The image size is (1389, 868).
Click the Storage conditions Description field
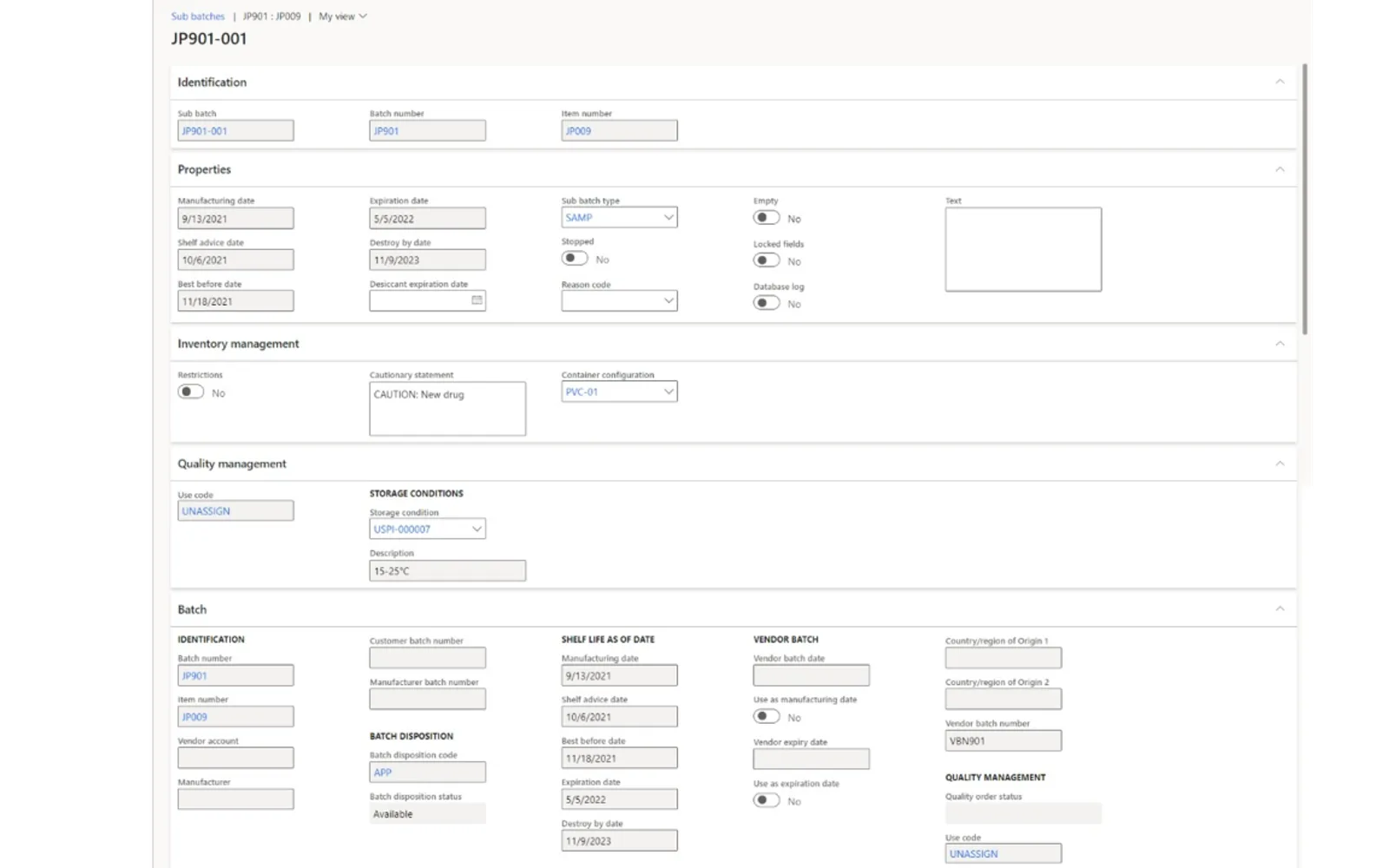click(447, 570)
